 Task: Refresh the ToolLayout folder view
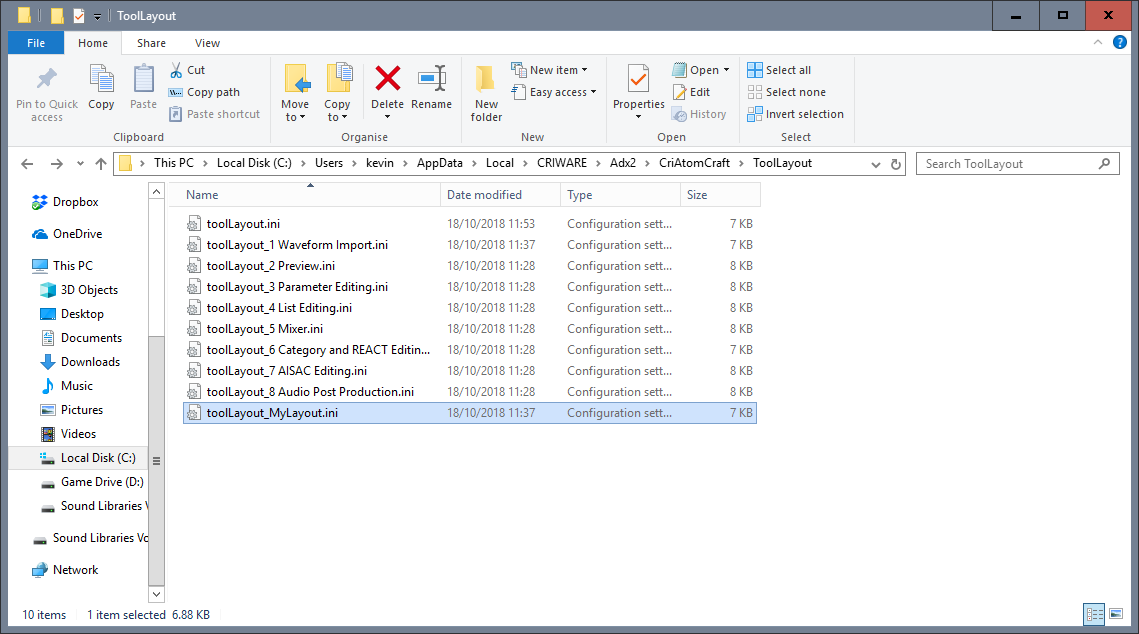(x=896, y=164)
